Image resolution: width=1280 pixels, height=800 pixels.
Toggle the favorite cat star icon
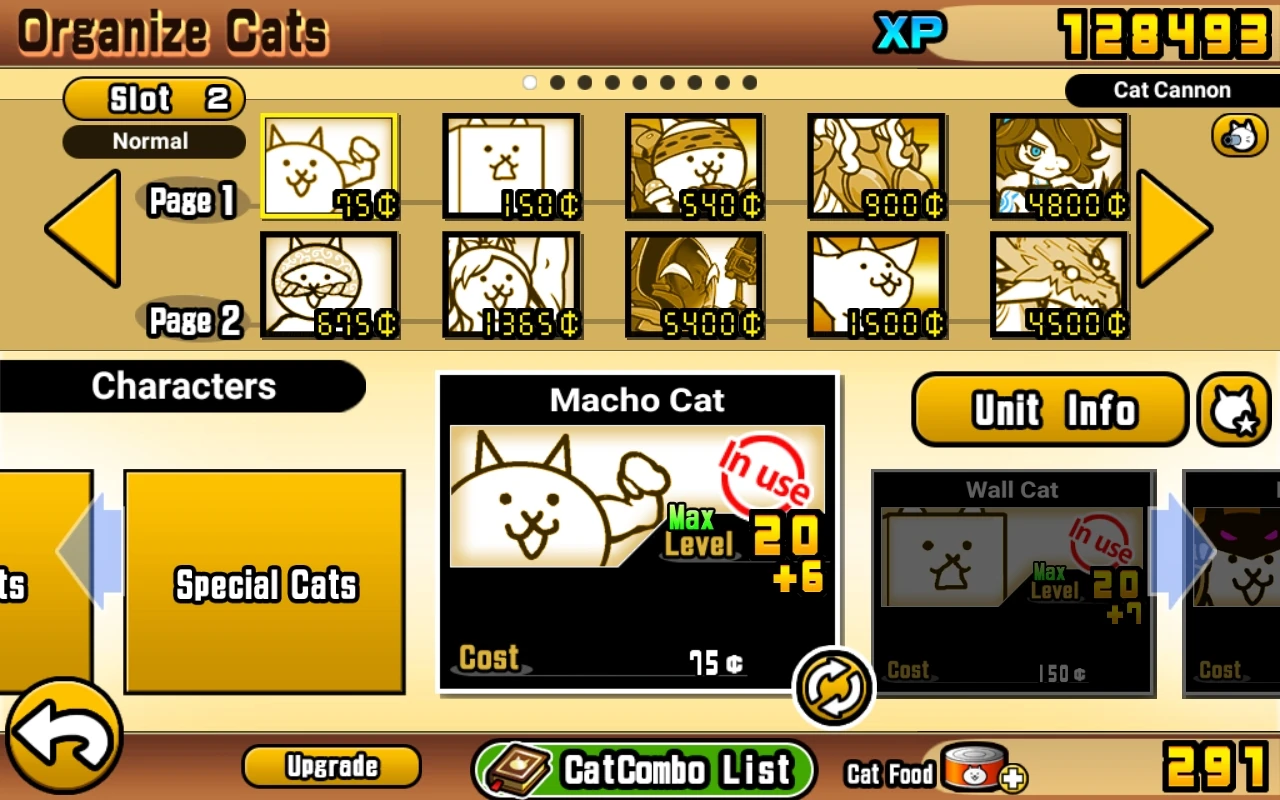coord(1234,410)
